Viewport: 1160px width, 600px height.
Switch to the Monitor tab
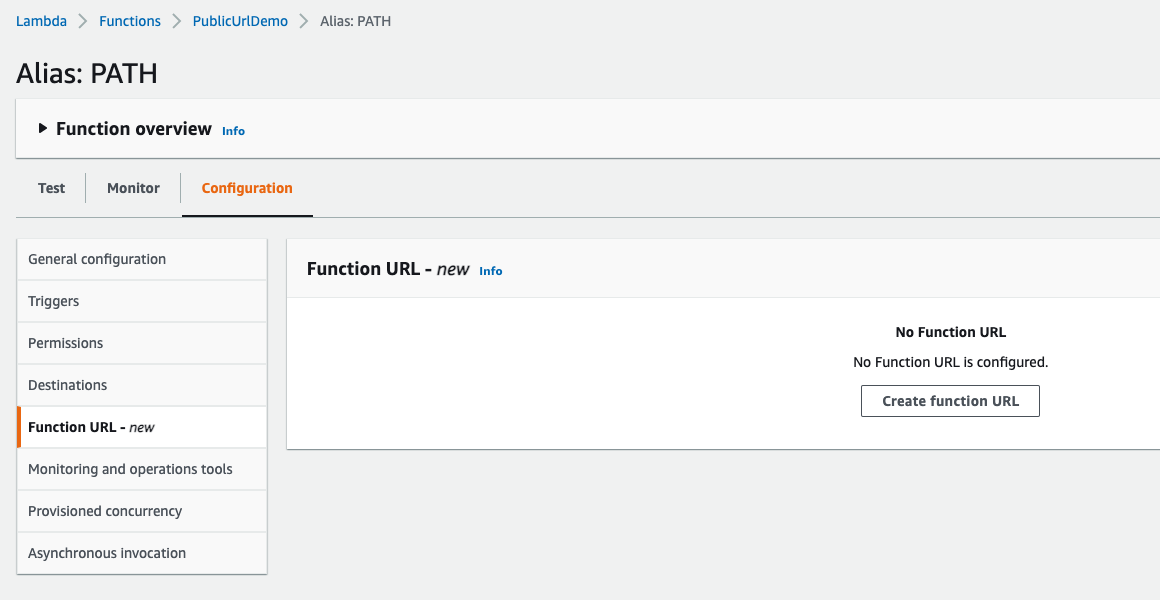[x=132, y=188]
